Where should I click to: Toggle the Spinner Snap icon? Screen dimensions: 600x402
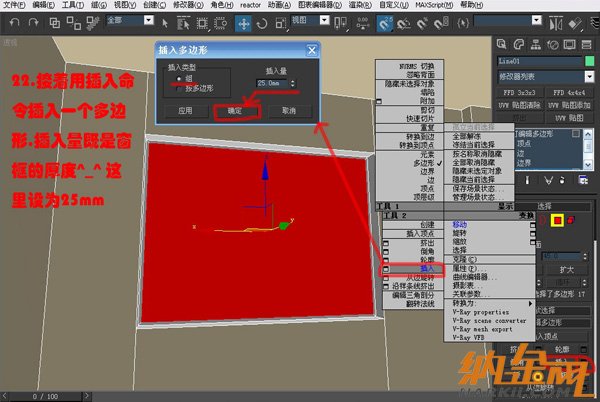(441, 24)
